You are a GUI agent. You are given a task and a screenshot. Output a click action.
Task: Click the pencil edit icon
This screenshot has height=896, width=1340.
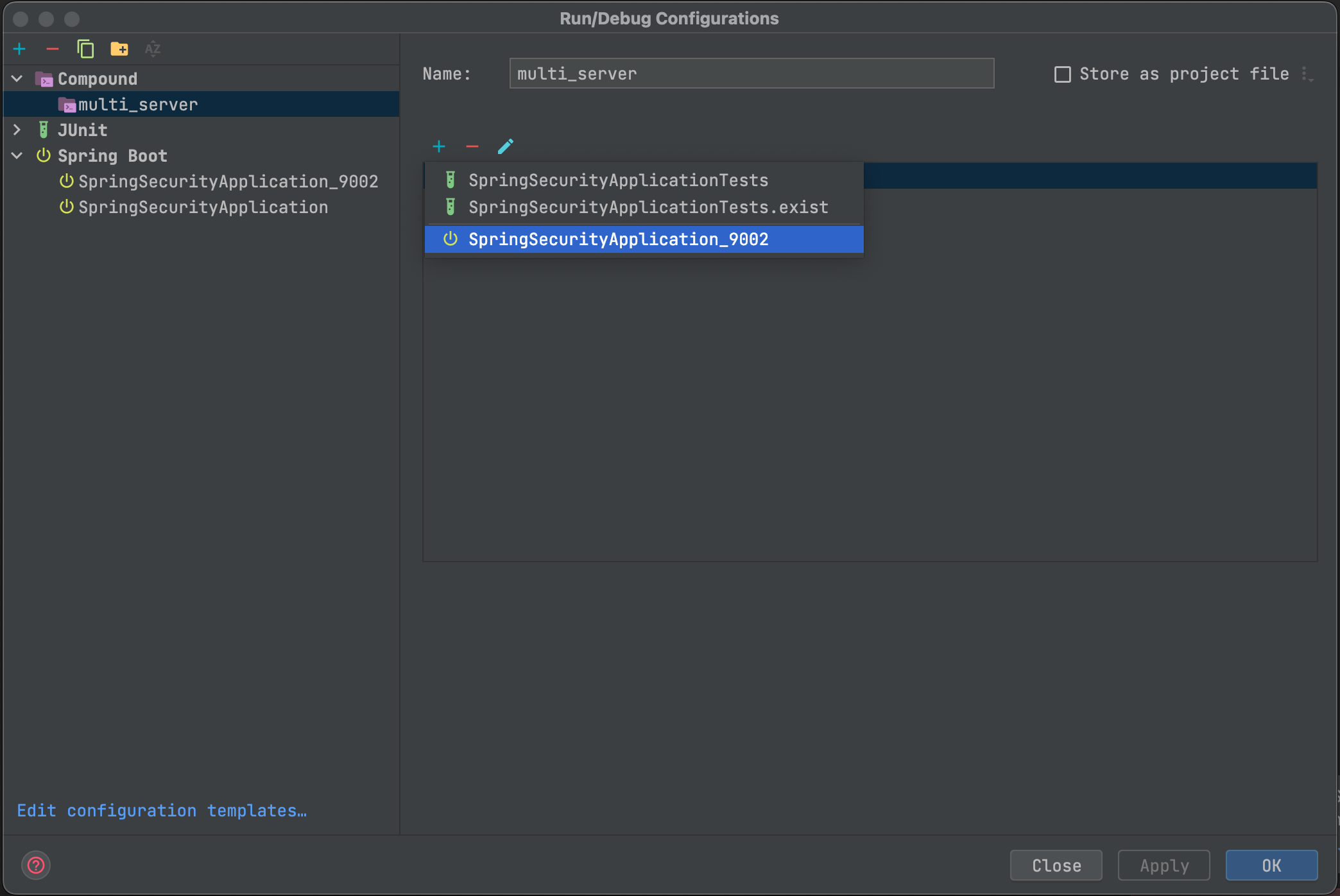[506, 146]
